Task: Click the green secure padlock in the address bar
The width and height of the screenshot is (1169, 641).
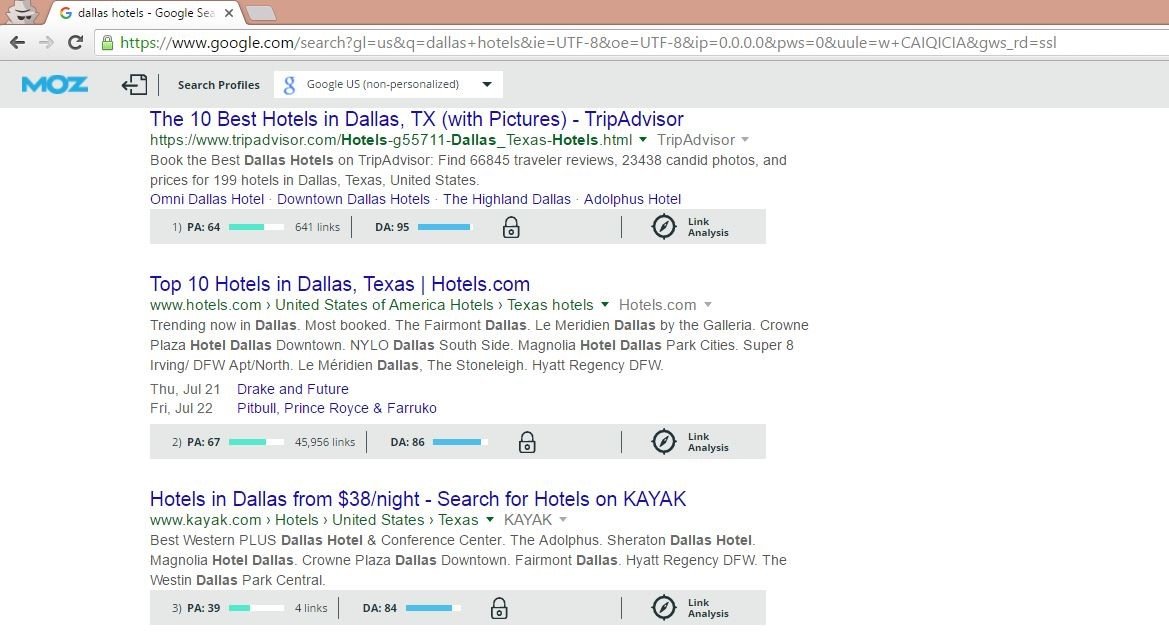Action: click(x=107, y=42)
